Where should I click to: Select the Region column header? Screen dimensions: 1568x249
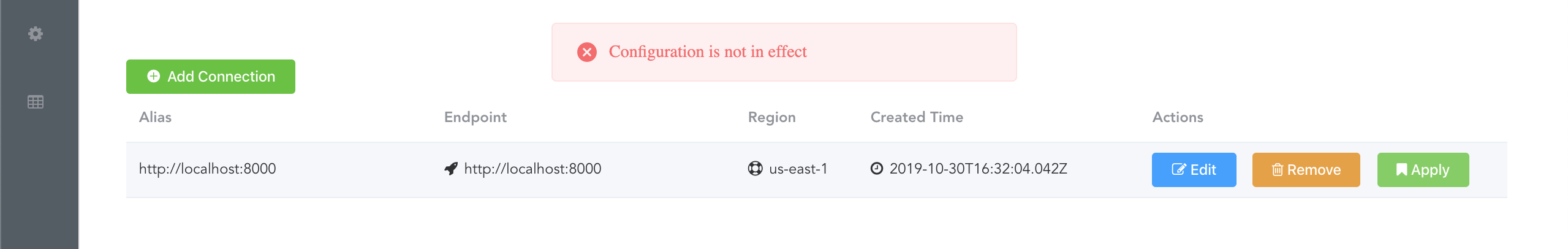[x=772, y=117]
